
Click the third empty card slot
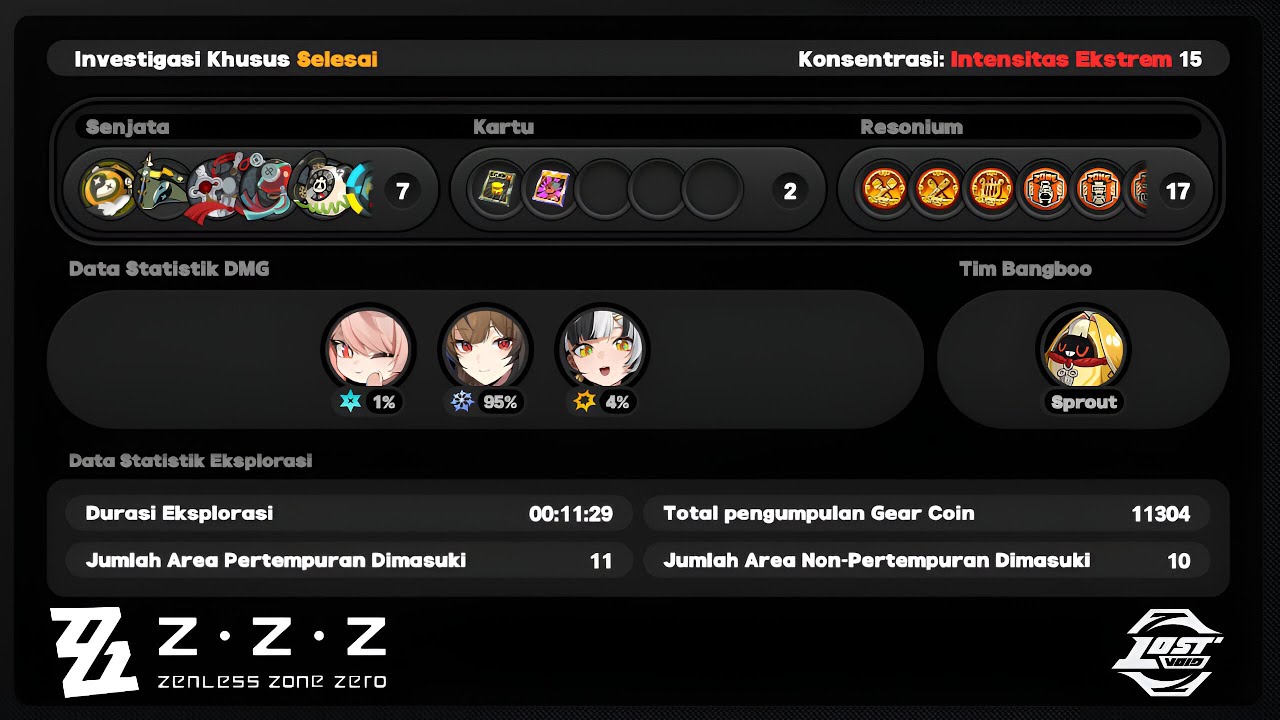712,189
